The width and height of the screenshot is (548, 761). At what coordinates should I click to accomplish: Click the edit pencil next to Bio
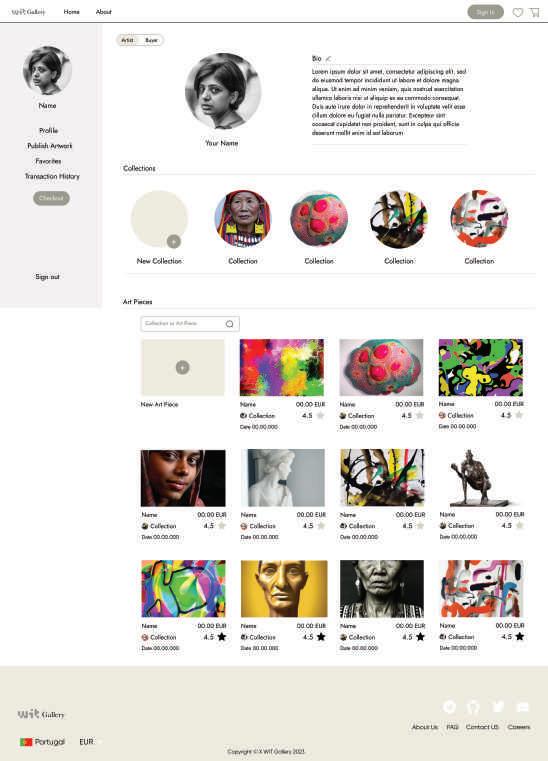(329, 59)
